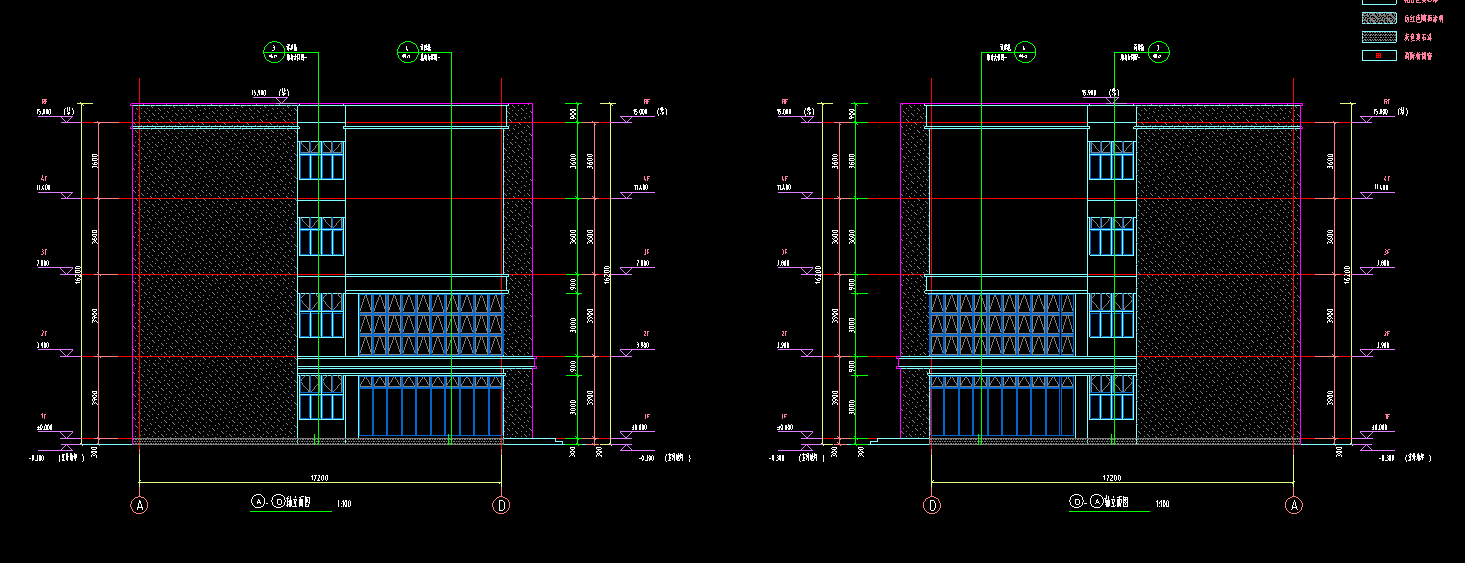Image resolution: width=1465 pixels, height=563 pixels.
Task: Select the 17200 dimension text under left elevation
Action: click(x=320, y=479)
